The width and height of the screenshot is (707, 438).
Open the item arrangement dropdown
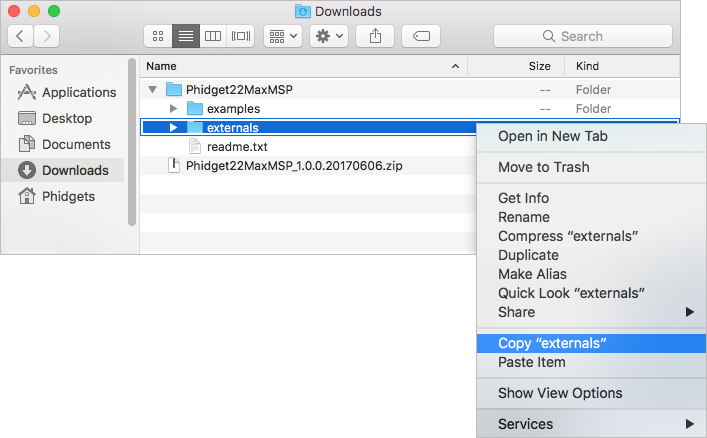(x=283, y=36)
